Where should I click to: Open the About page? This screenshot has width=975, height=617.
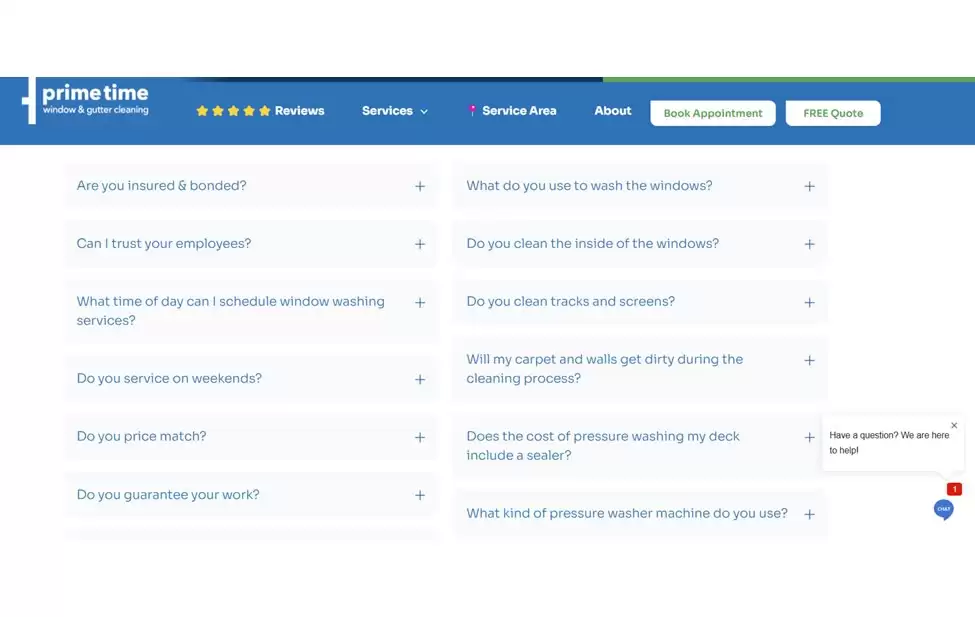pyautogui.click(x=612, y=111)
